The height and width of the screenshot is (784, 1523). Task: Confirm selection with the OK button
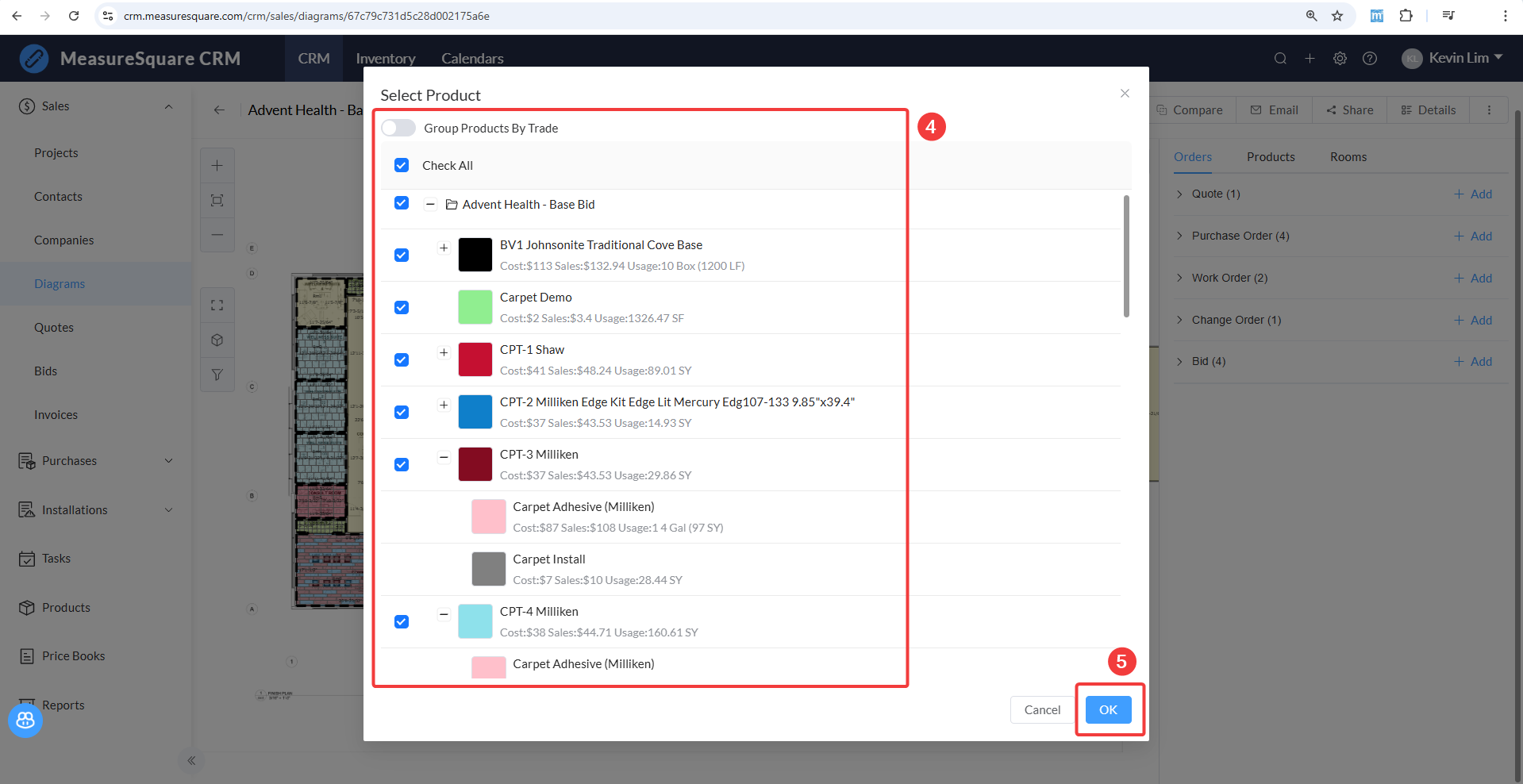(x=1109, y=710)
